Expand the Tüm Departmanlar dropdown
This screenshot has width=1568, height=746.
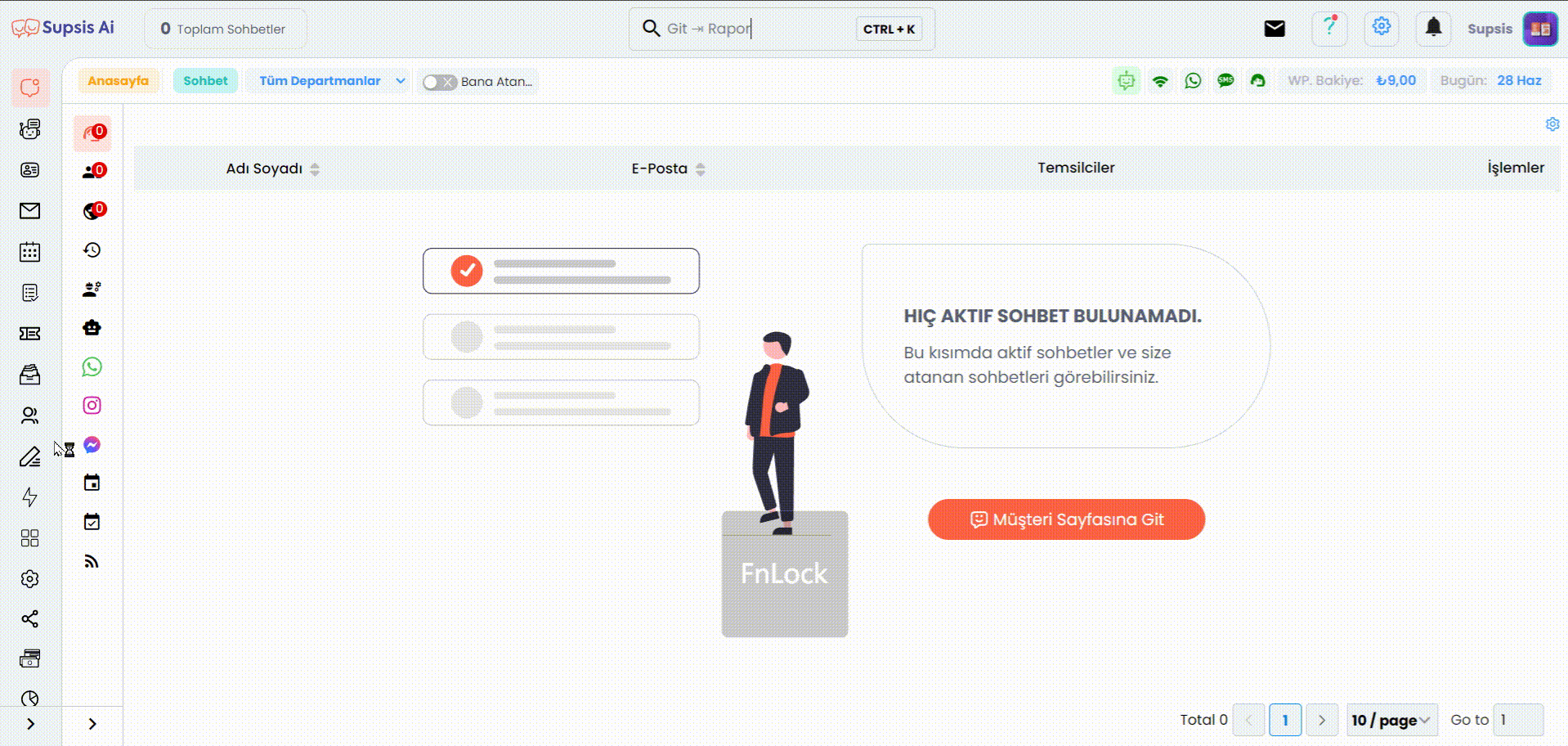[330, 81]
